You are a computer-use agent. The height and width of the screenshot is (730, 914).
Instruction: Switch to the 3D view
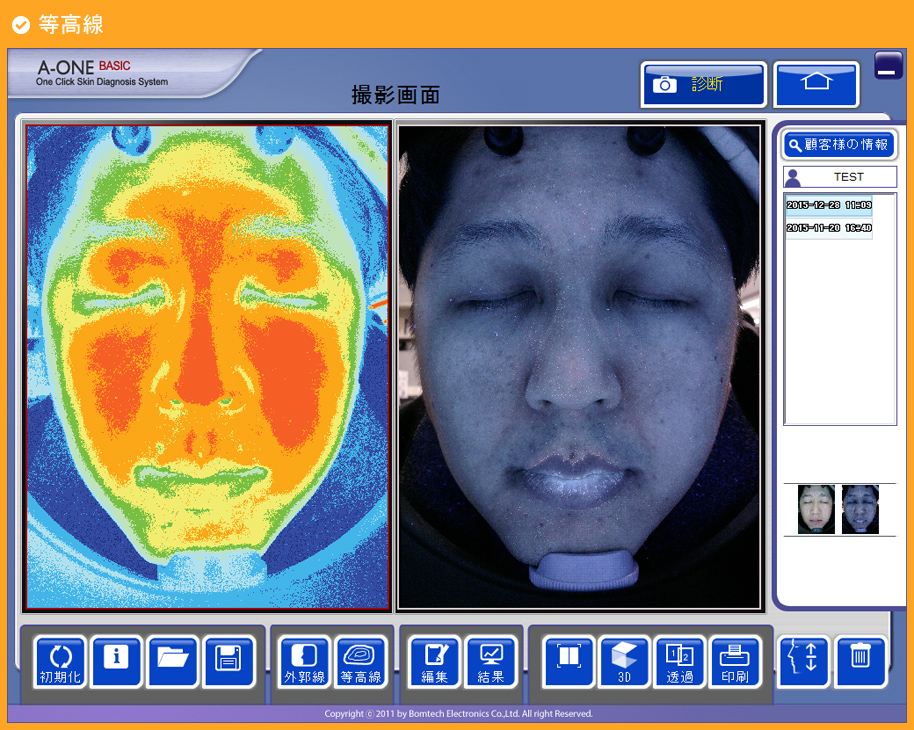coord(625,662)
